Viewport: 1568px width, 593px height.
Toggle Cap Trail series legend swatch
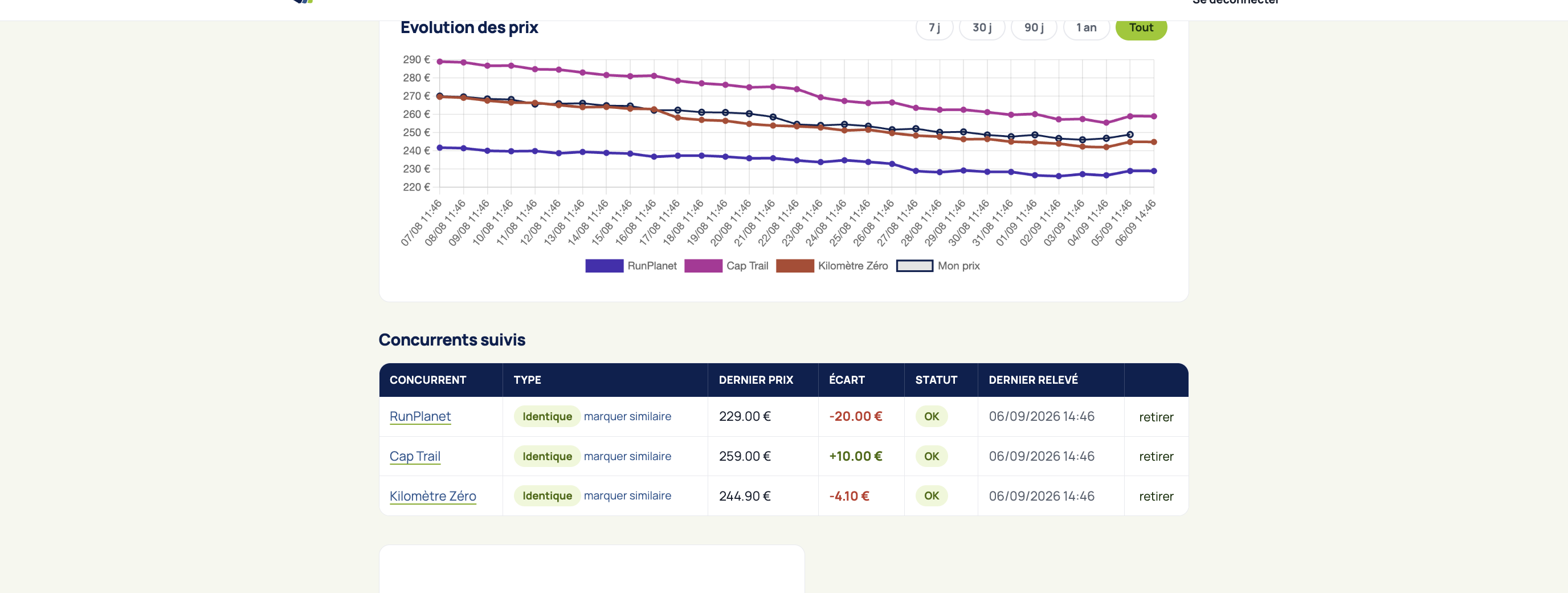pos(703,266)
